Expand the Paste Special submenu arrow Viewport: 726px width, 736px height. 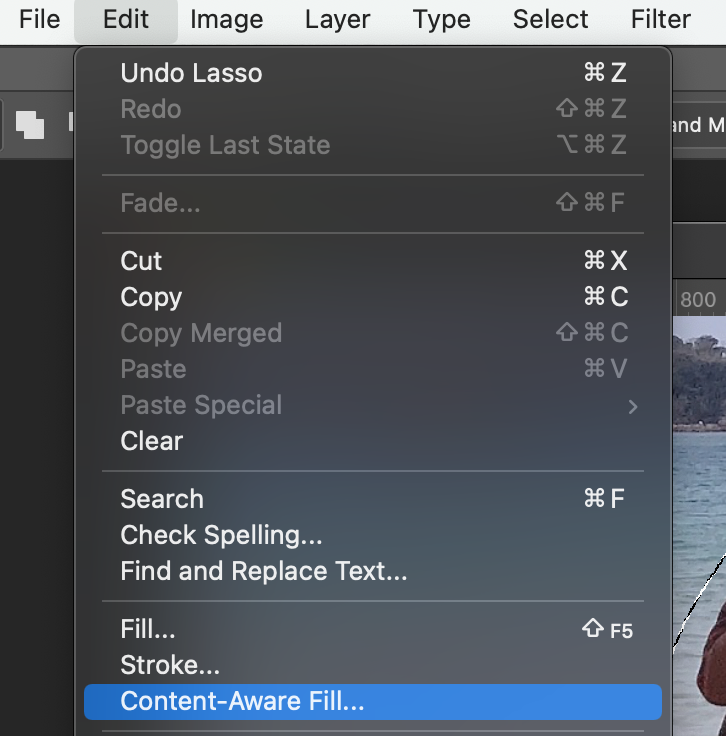(x=632, y=406)
